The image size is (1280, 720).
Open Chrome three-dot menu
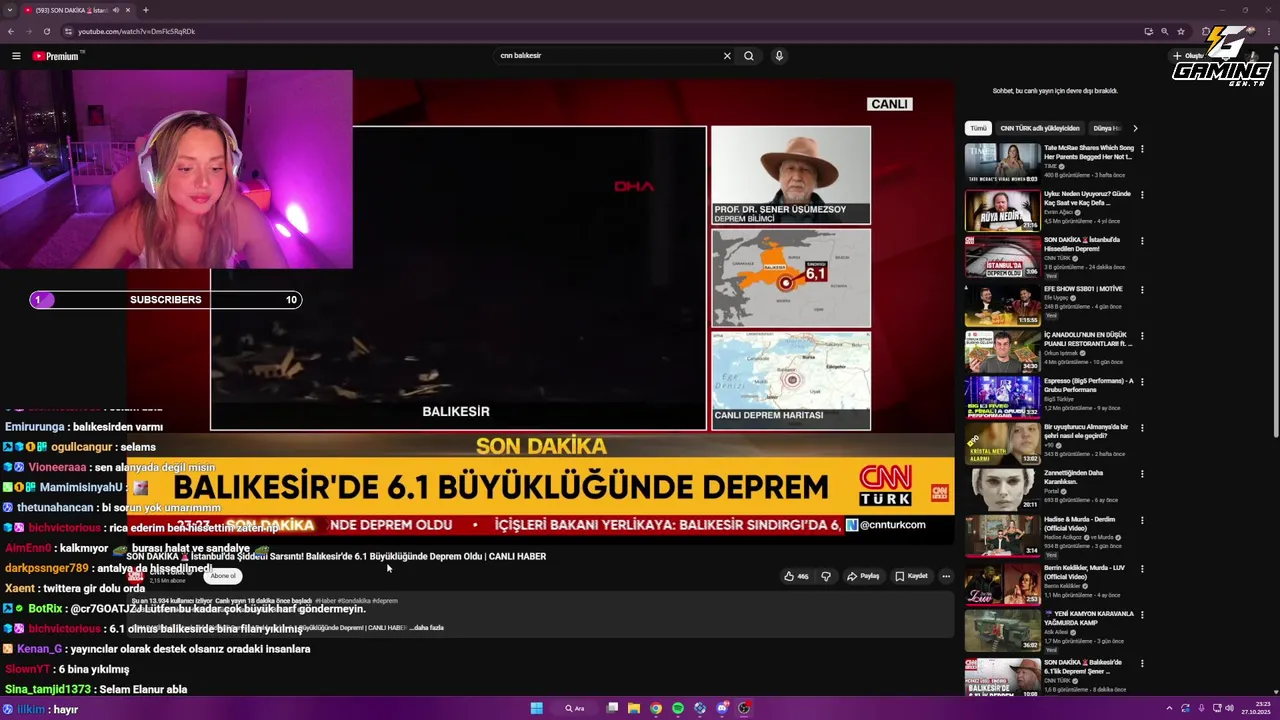[1270, 31]
